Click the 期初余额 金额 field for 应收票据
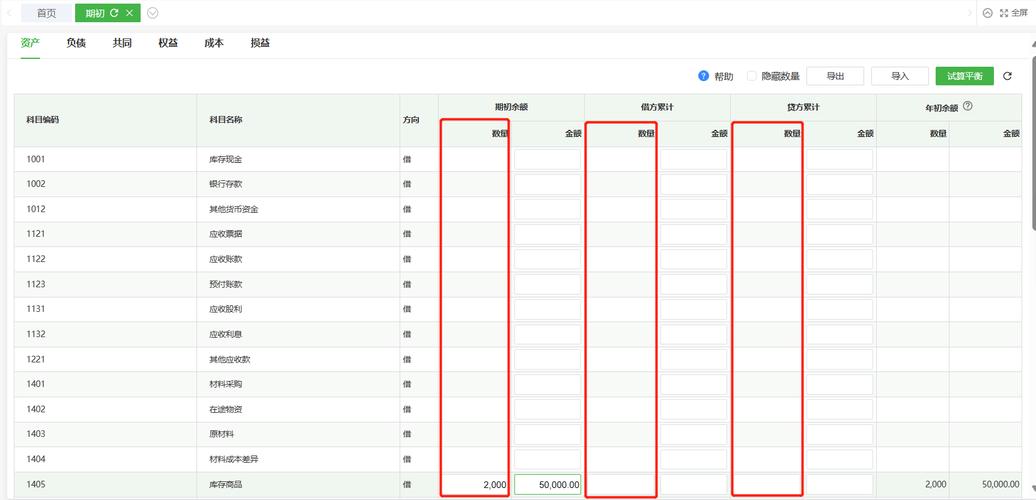Viewport: 1036px width, 500px height. [547, 234]
